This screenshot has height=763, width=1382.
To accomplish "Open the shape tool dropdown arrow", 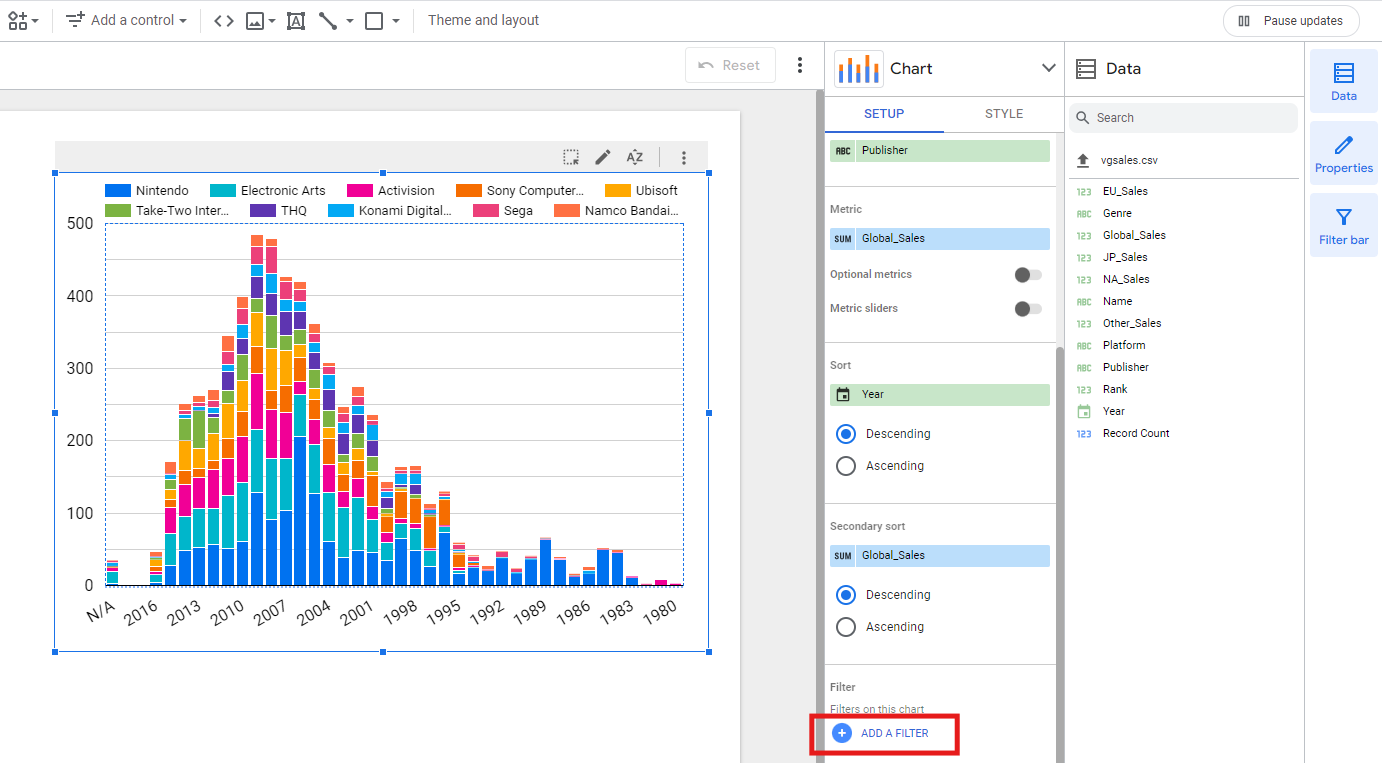I will tap(396, 20).
